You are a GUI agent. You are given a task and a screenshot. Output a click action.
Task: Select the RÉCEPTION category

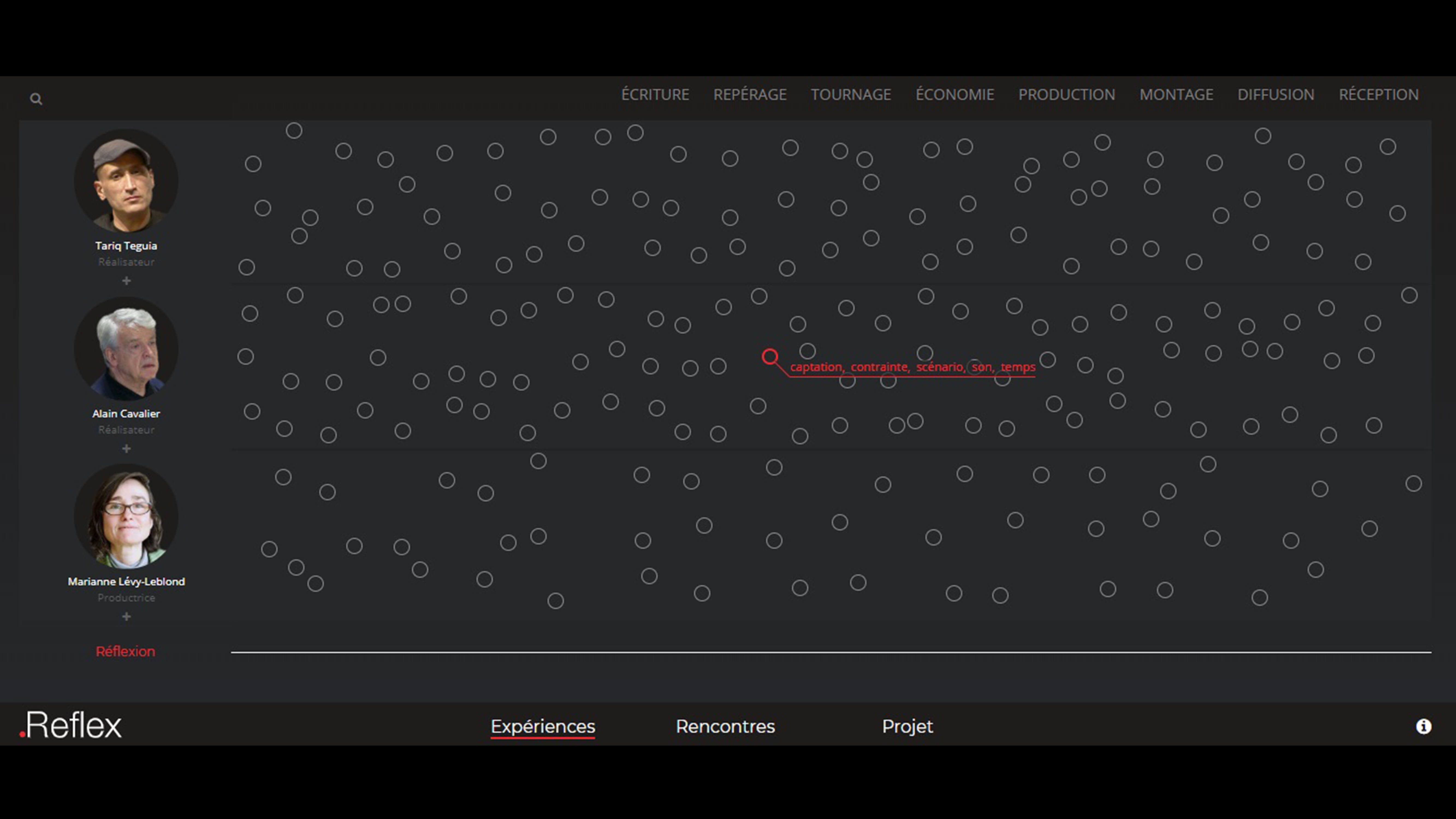point(1378,94)
